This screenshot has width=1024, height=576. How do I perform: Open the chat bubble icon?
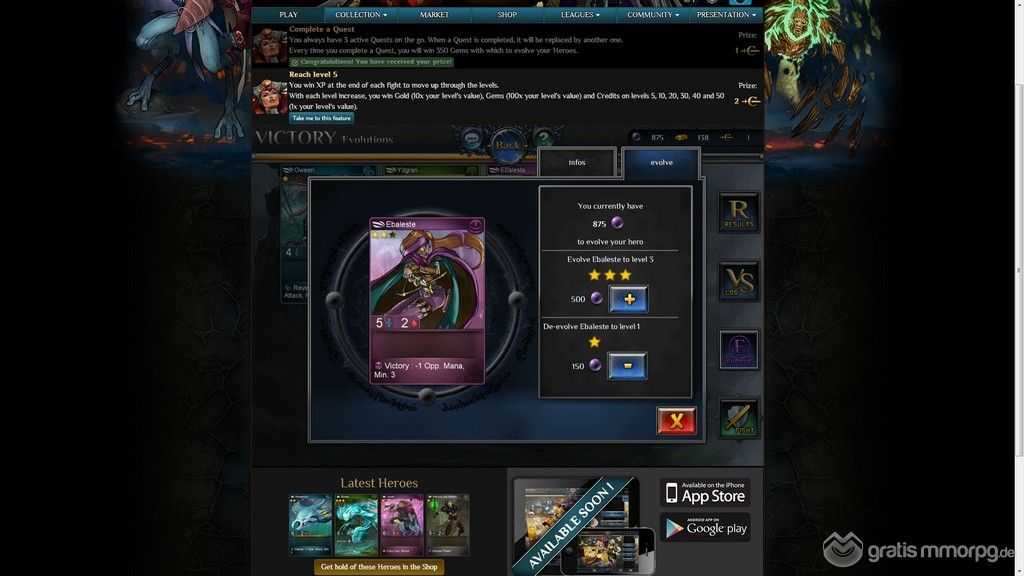click(472, 138)
